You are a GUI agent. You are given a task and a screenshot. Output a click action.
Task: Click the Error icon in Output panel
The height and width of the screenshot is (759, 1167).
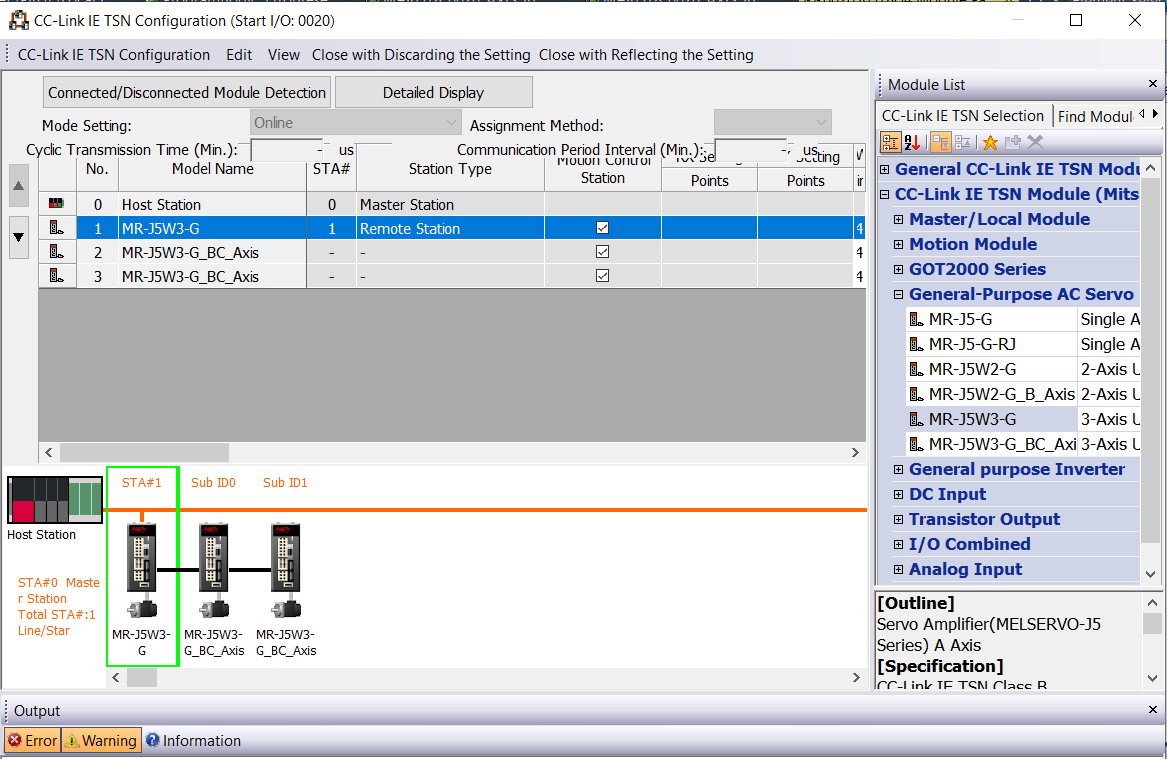tap(15, 740)
